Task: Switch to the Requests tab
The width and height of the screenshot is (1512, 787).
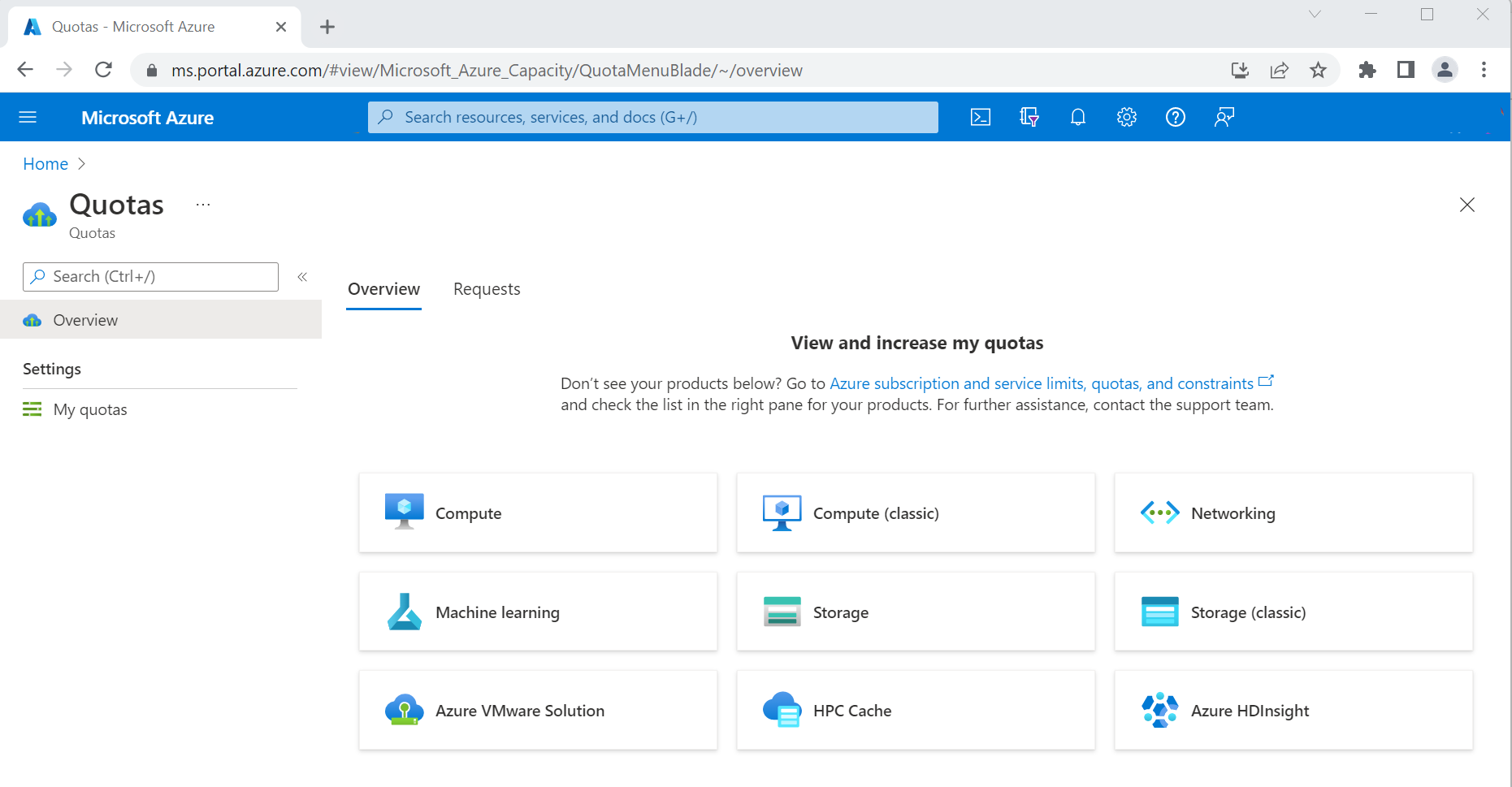Action: point(486,289)
